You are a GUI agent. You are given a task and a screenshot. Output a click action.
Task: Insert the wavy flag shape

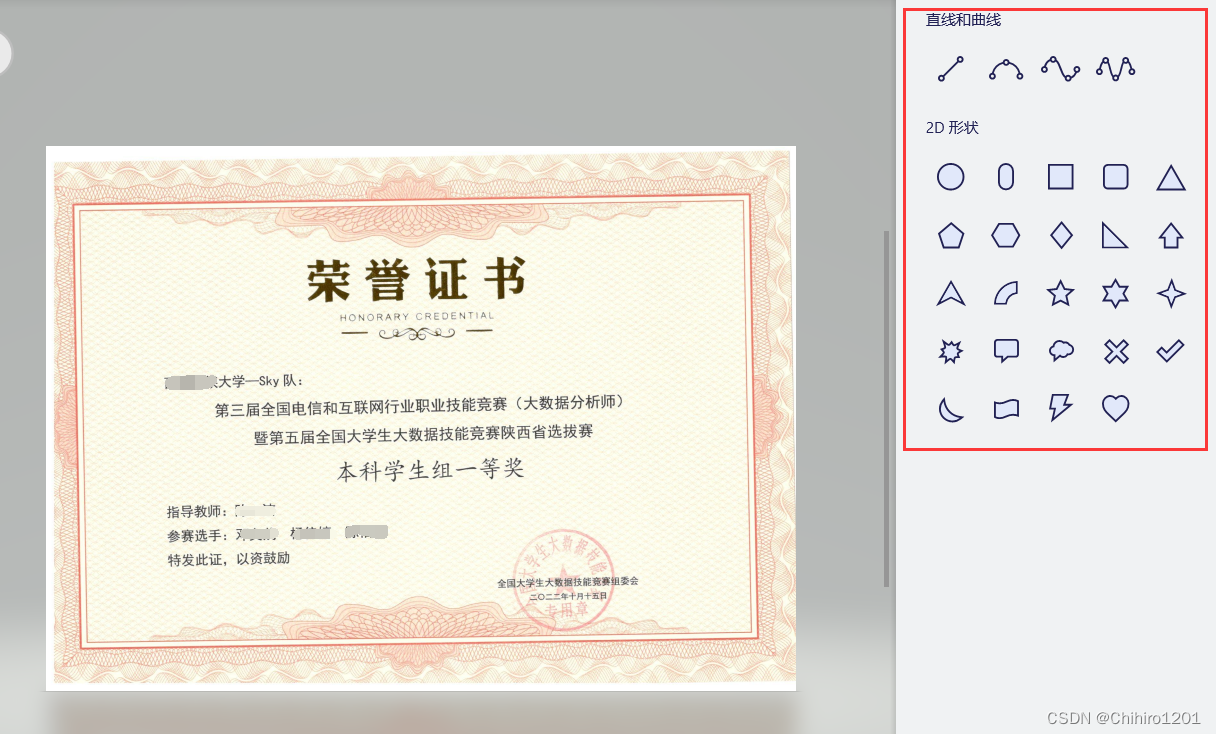(1006, 409)
